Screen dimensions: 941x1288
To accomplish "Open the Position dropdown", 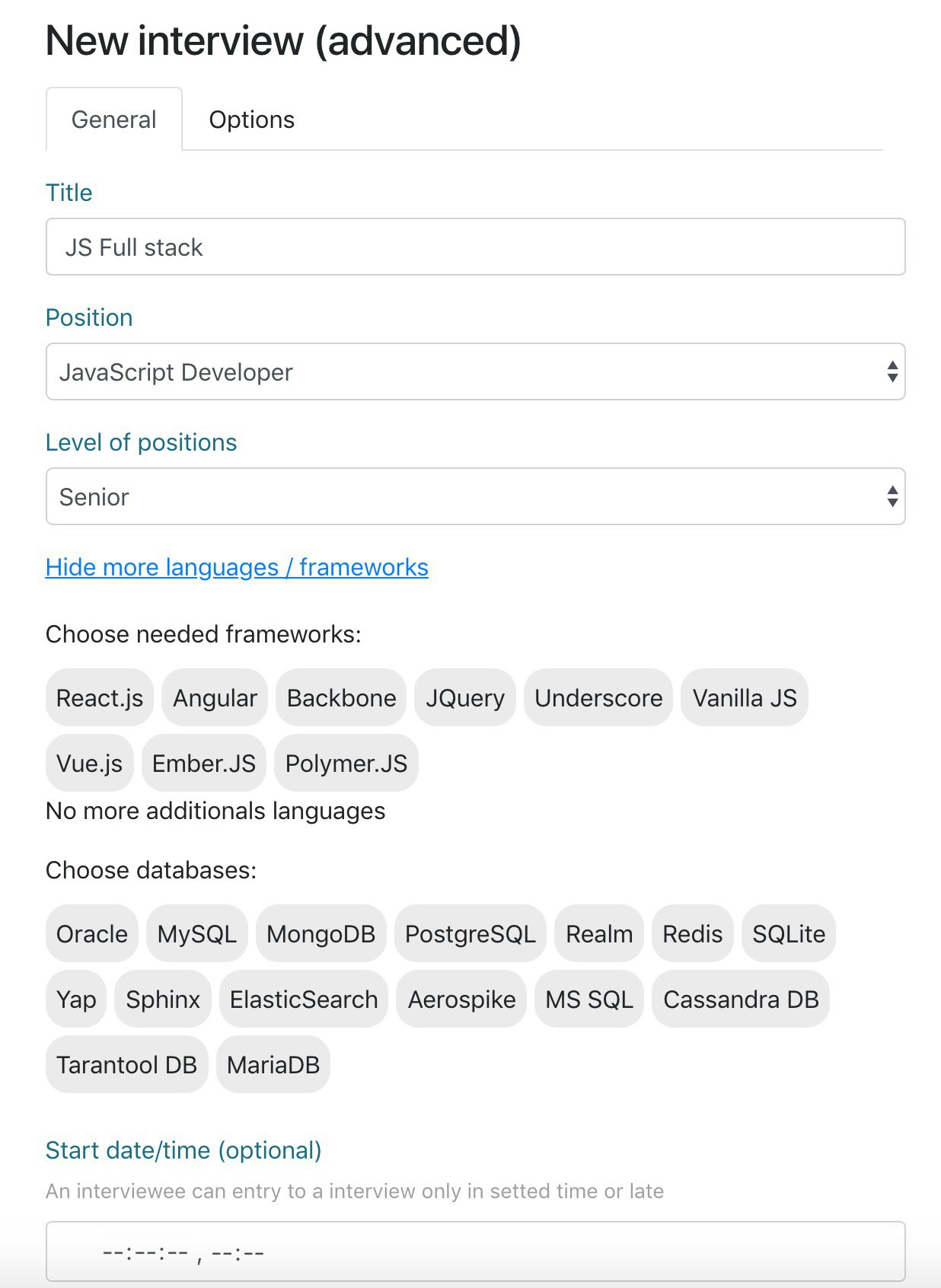I will point(475,371).
